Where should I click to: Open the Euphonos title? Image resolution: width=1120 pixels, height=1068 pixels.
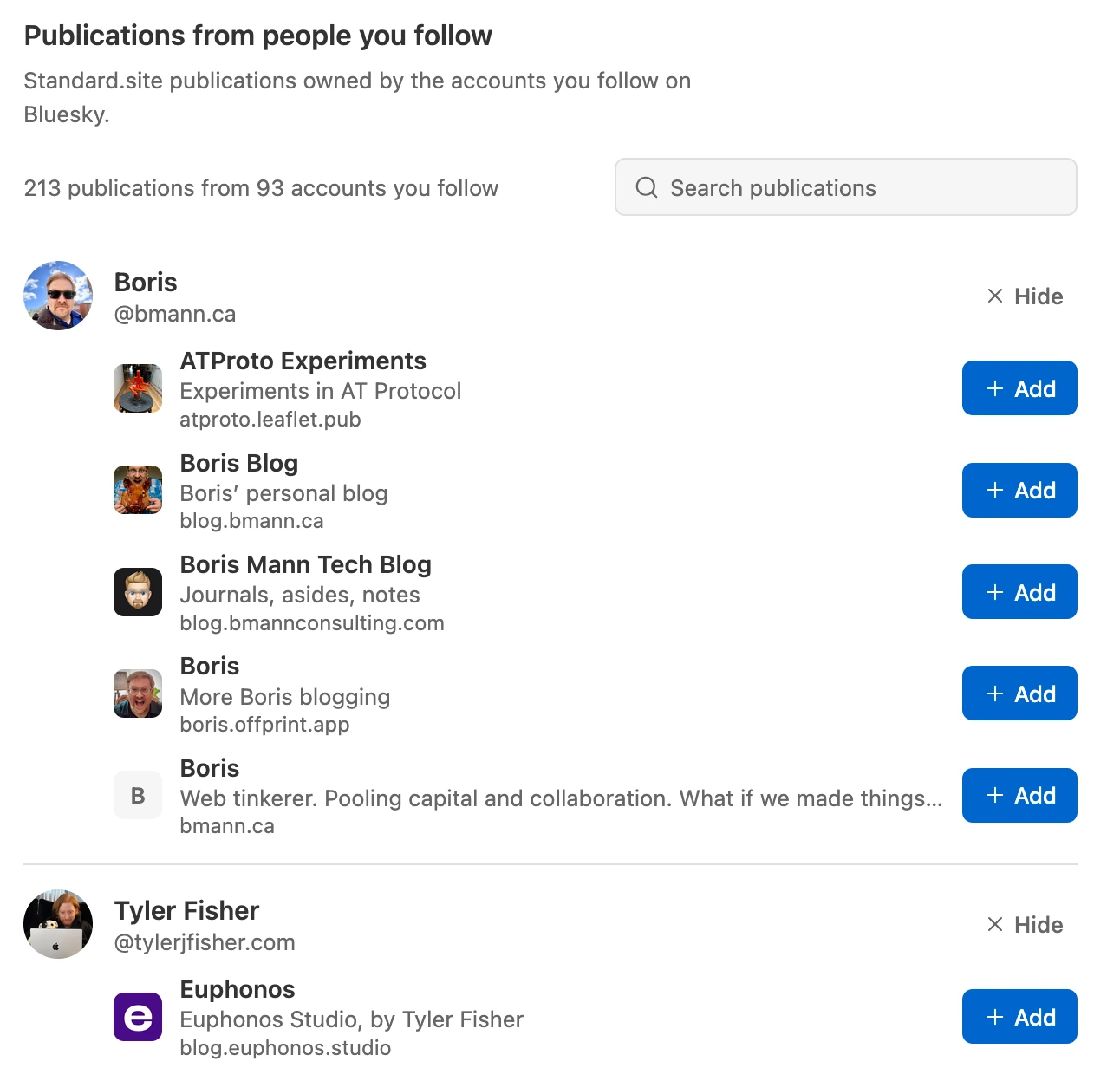pos(238,989)
